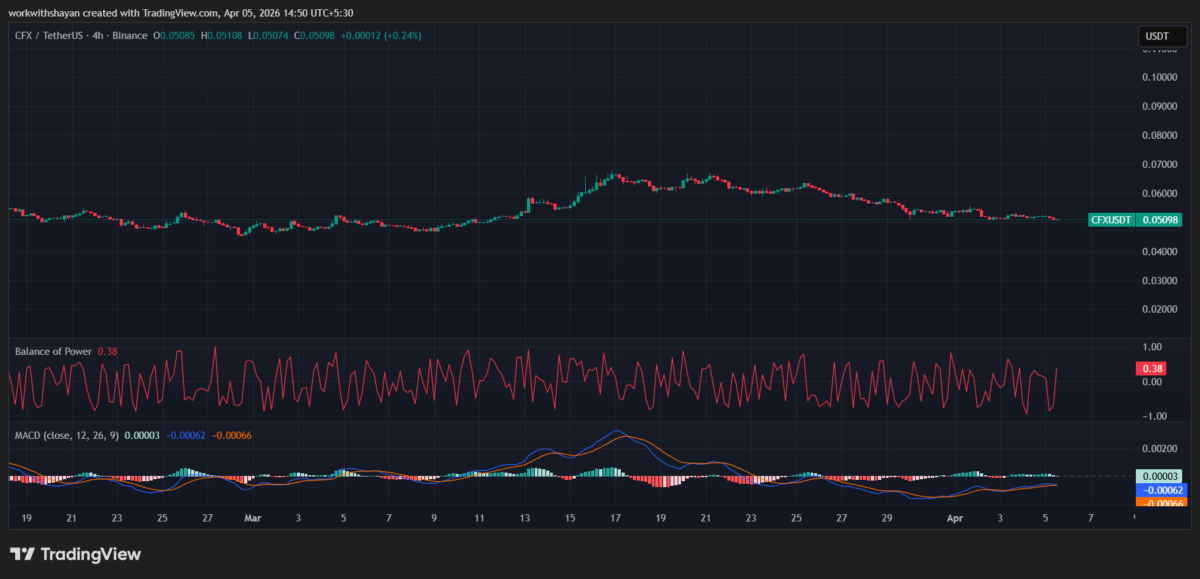Image resolution: width=1200 pixels, height=579 pixels.
Task: Select the MACD (close, 12, 26, 9) indicator title
Action: point(65,437)
